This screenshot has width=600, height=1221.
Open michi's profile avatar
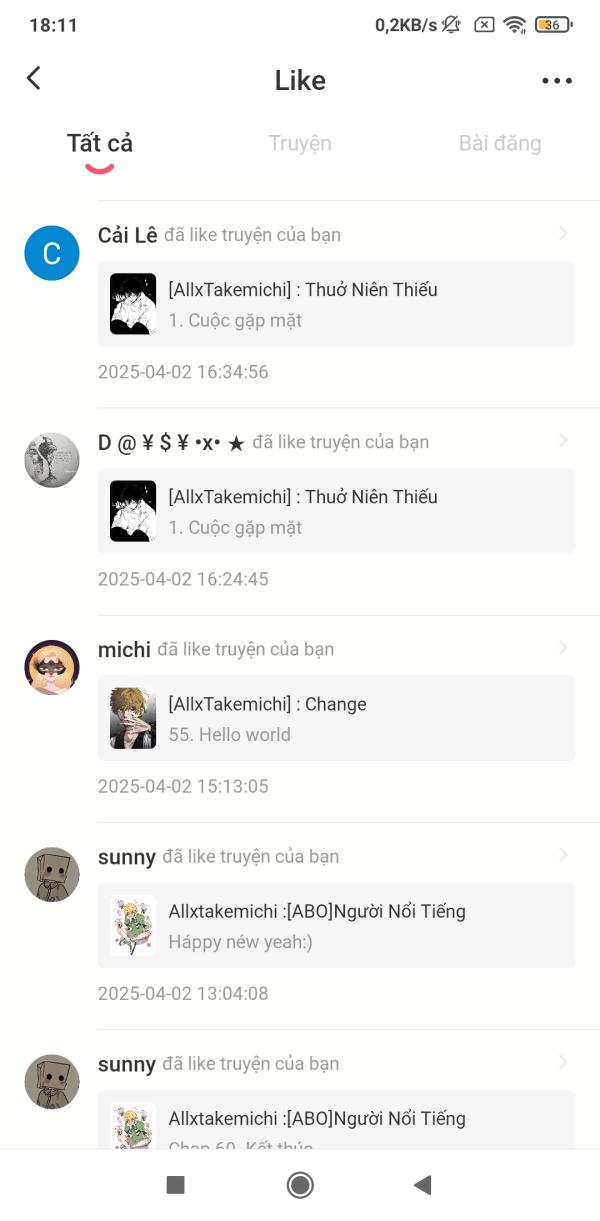click(x=52, y=667)
